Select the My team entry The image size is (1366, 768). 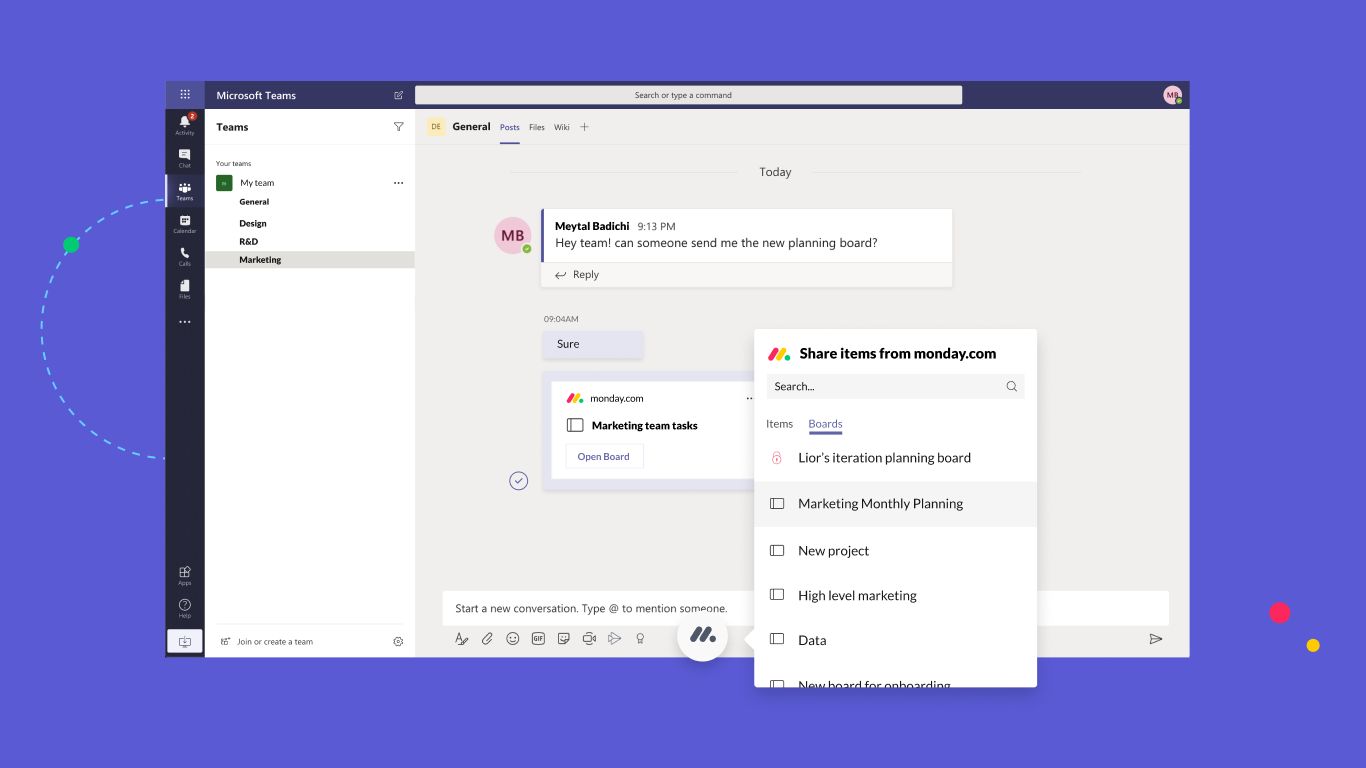click(x=257, y=183)
